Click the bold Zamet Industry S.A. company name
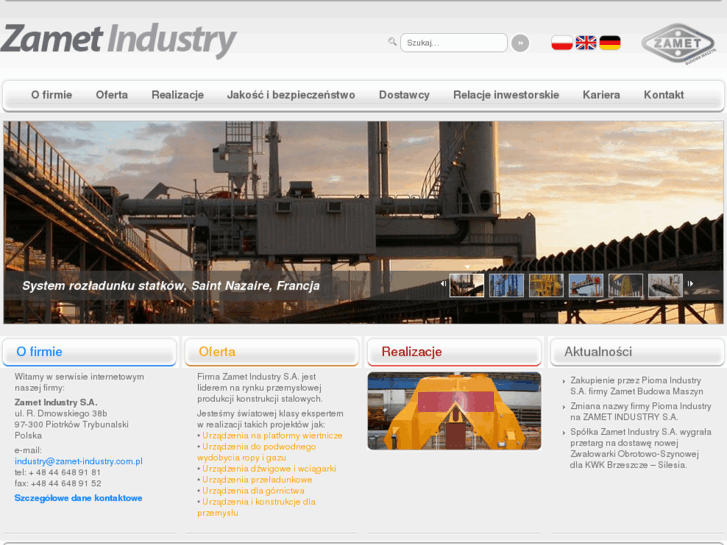The width and height of the screenshot is (727, 545). coord(56,402)
